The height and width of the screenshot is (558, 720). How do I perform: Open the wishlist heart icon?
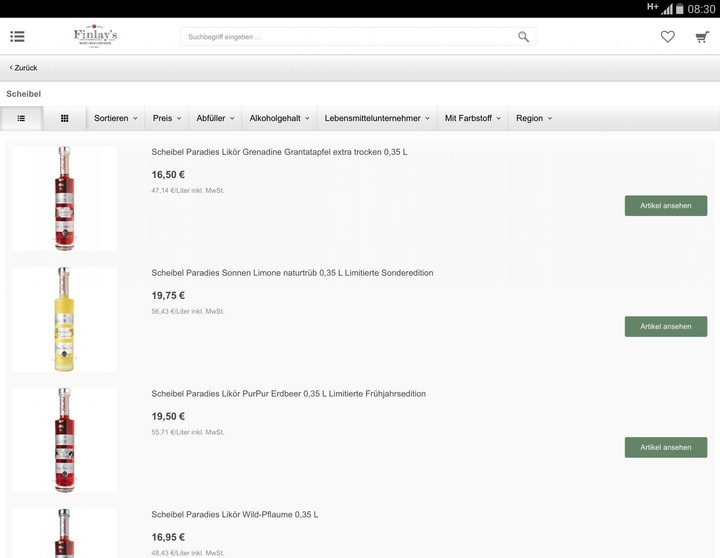tap(667, 37)
